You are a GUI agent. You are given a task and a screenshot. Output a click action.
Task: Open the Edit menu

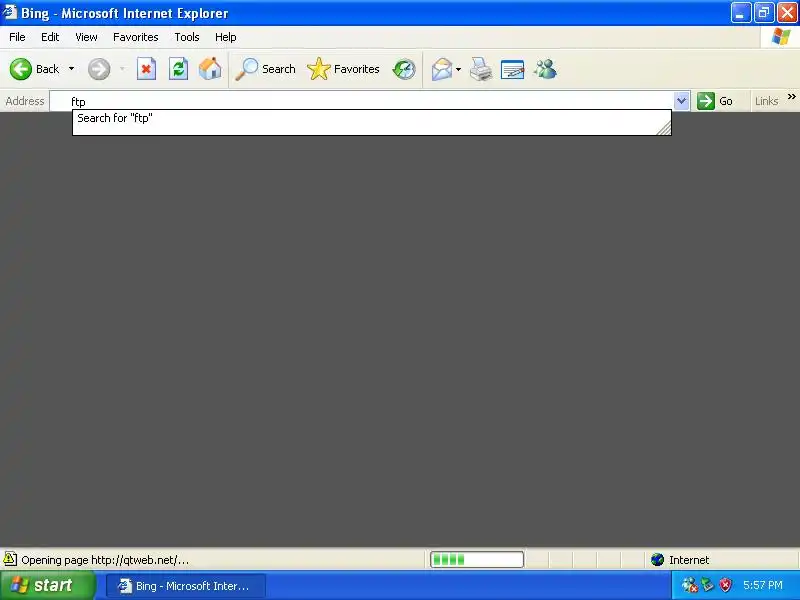pyautogui.click(x=50, y=37)
